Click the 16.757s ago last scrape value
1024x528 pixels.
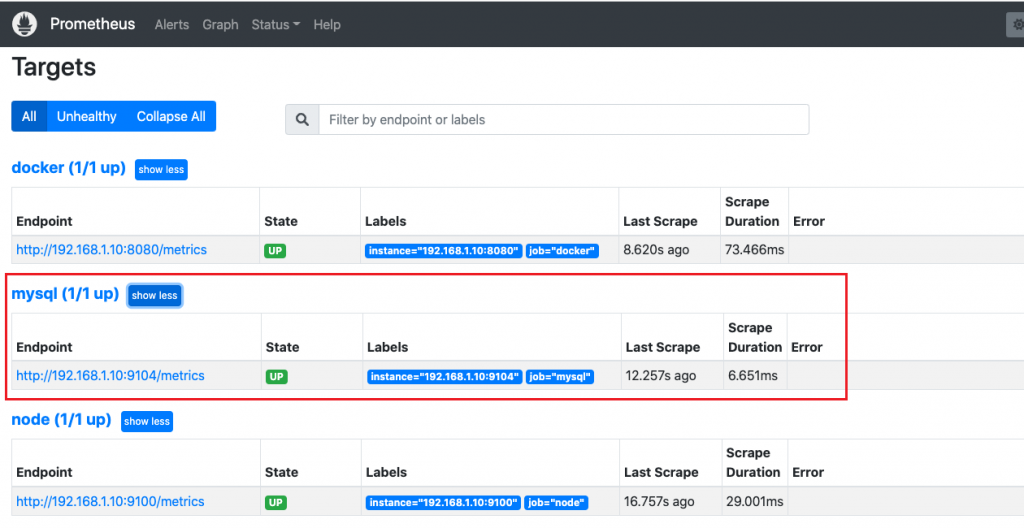point(659,502)
